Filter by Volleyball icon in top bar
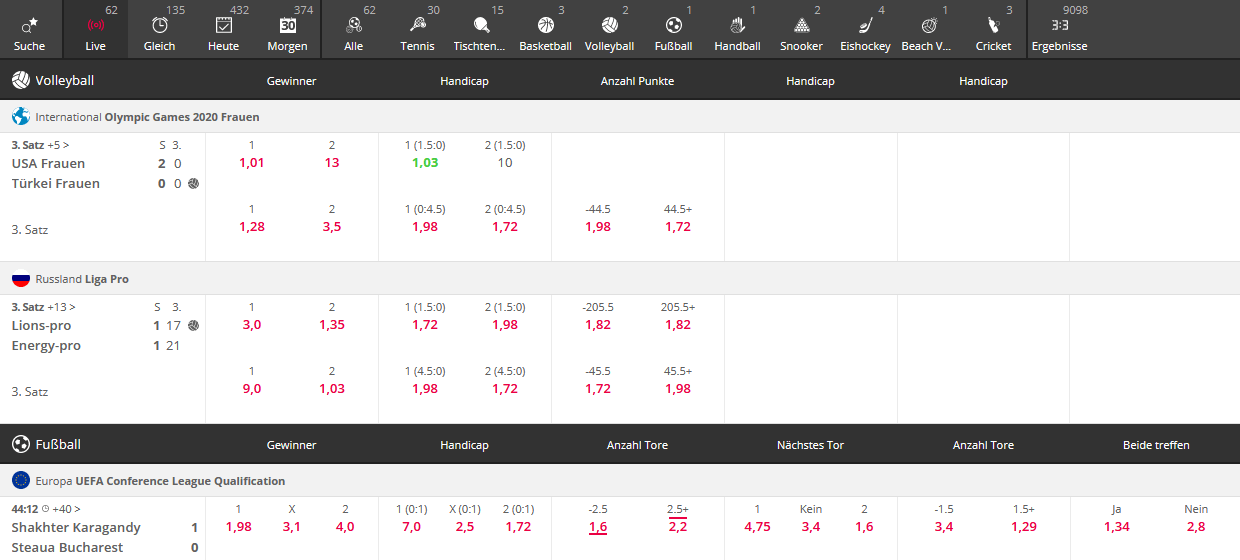Image resolution: width=1240 pixels, height=560 pixels. click(x=609, y=25)
